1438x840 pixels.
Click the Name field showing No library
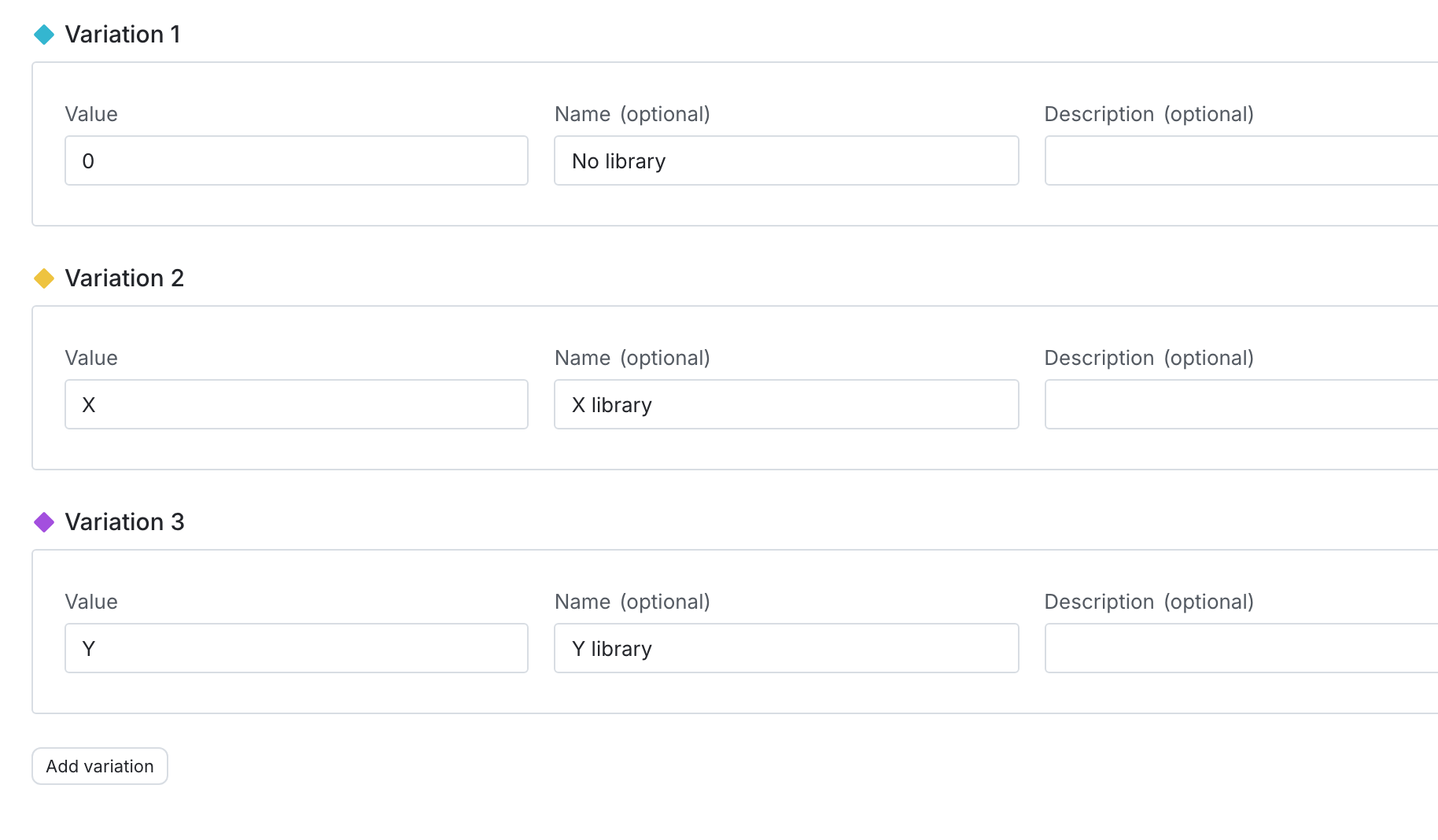786,160
